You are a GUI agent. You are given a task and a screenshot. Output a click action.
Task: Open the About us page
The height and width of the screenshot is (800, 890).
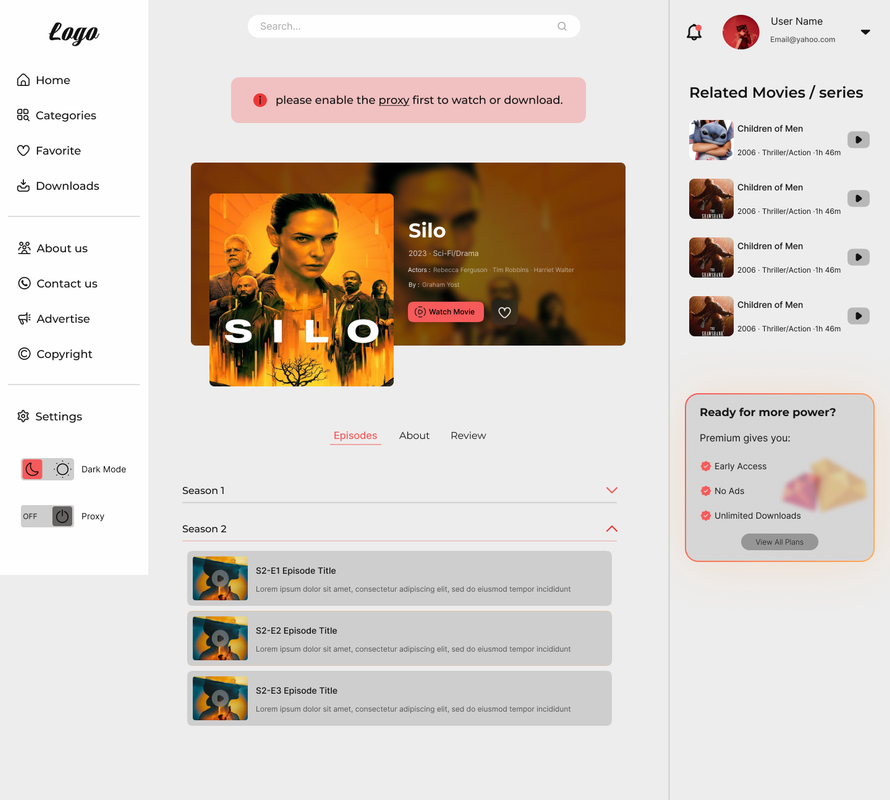pyautogui.click(x=53, y=248)
